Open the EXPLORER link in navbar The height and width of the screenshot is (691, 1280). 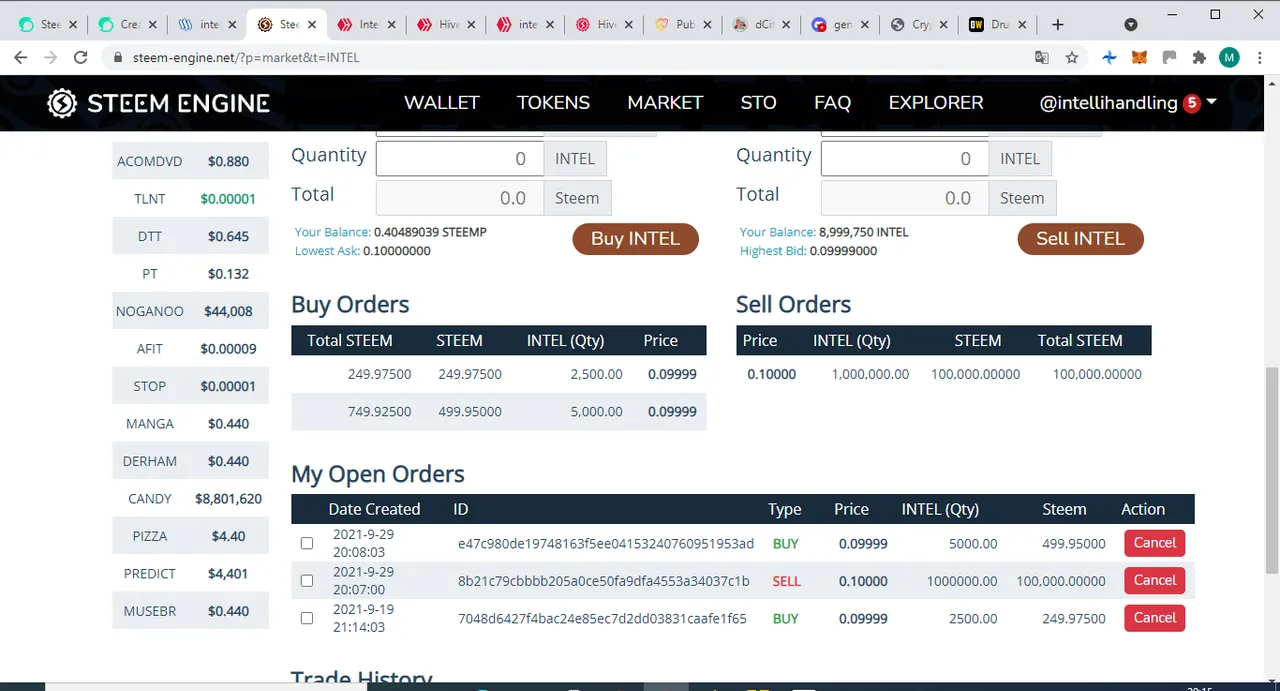[936, 103]
